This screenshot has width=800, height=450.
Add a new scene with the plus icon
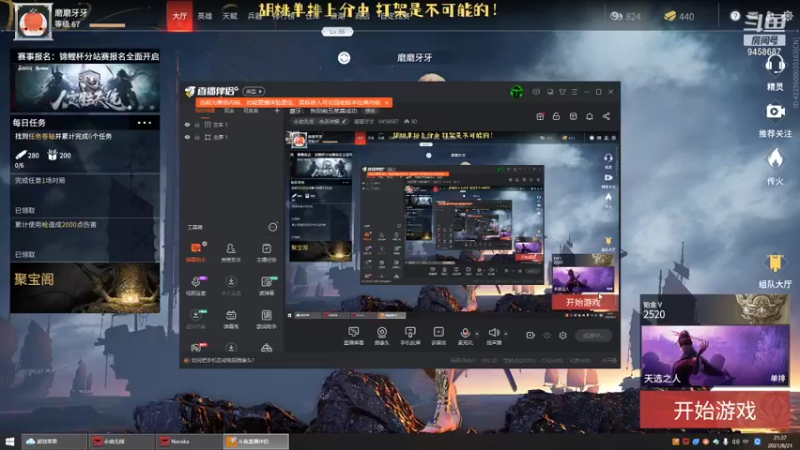(x=277, y=111)
